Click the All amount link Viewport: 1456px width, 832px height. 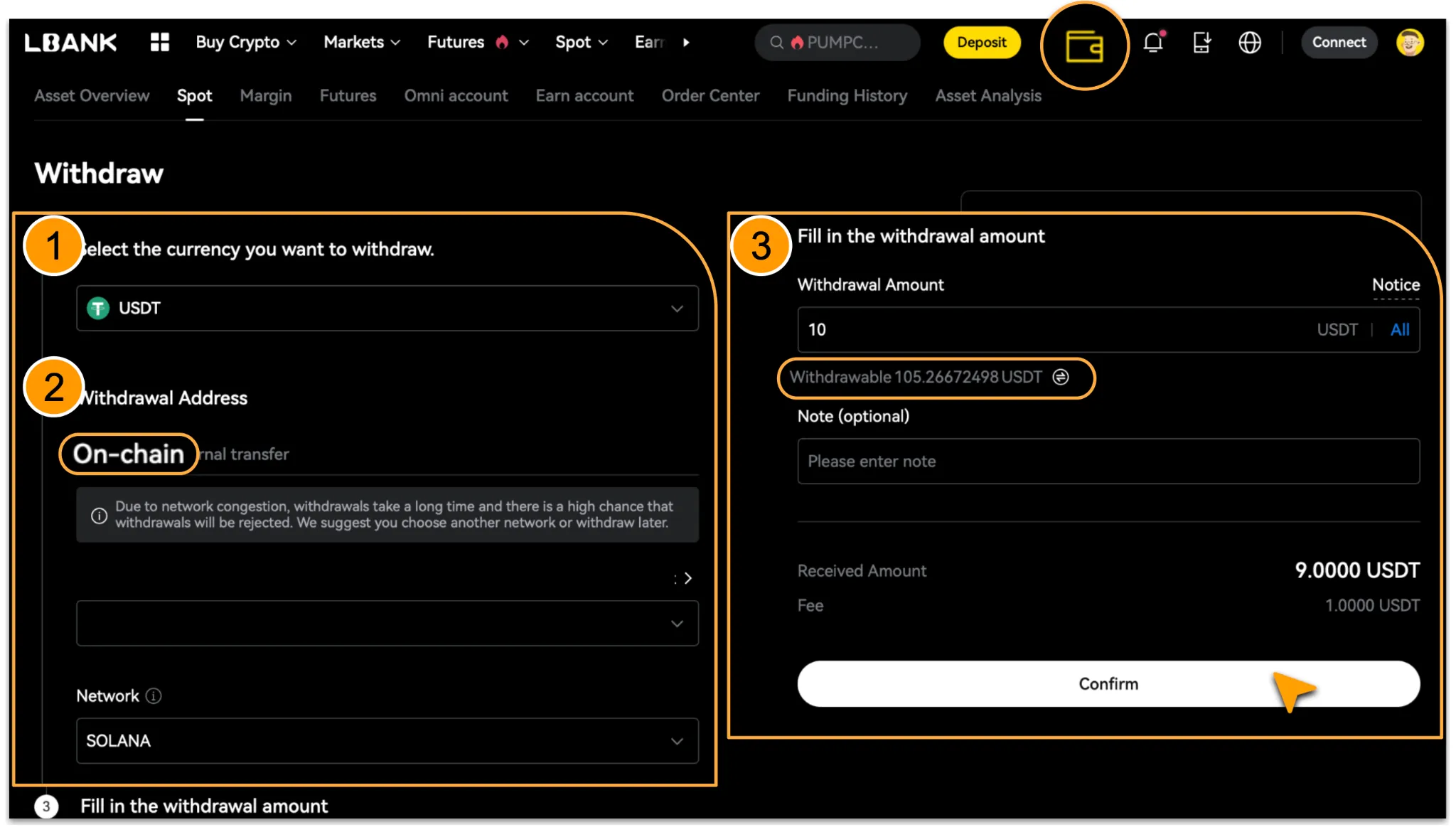point(1399,330)
